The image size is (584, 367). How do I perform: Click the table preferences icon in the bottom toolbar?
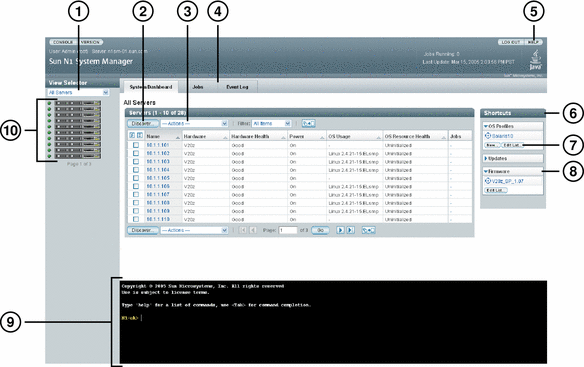click(x=368, y=230)
